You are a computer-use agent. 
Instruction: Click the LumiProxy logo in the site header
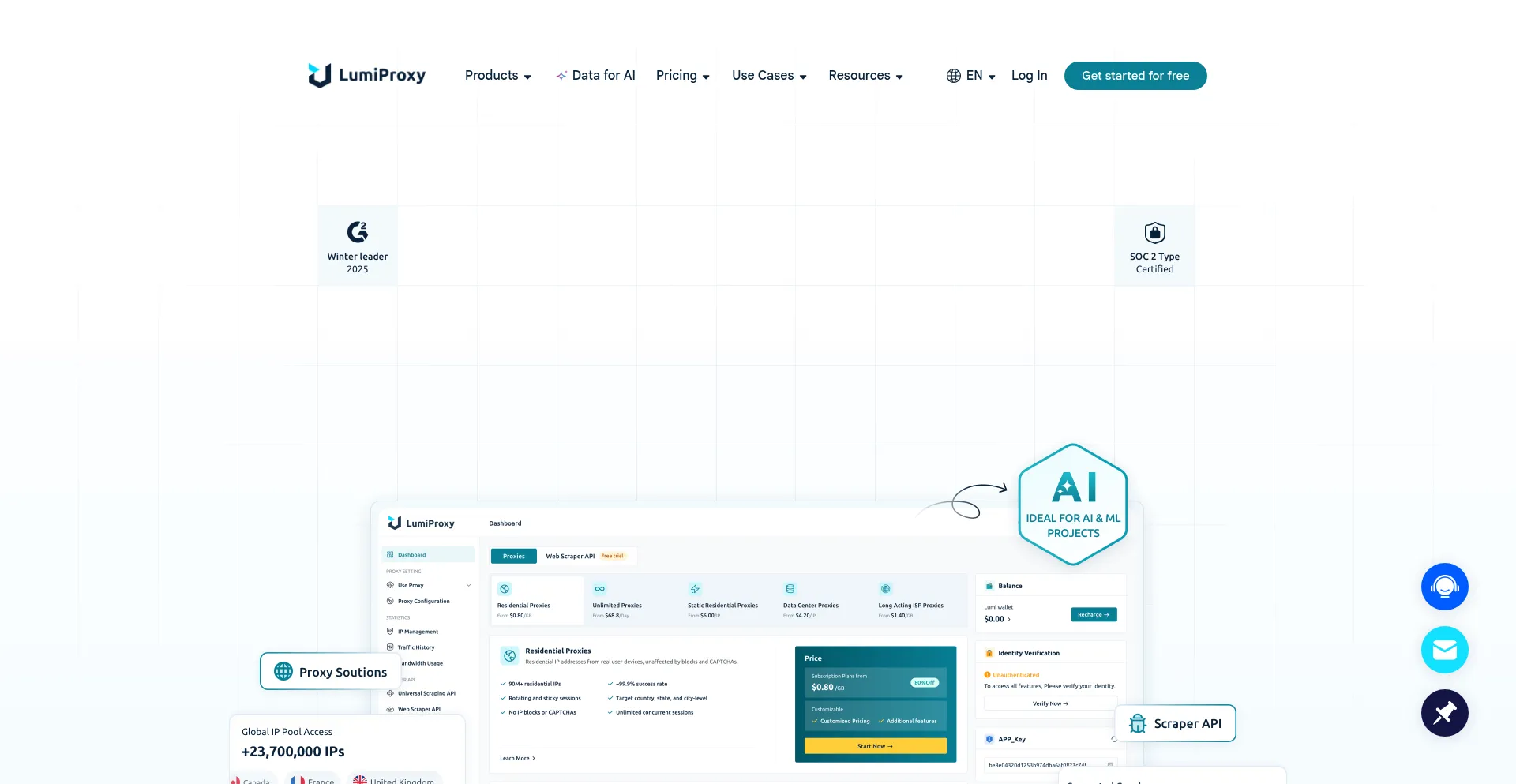coord(366,75)
